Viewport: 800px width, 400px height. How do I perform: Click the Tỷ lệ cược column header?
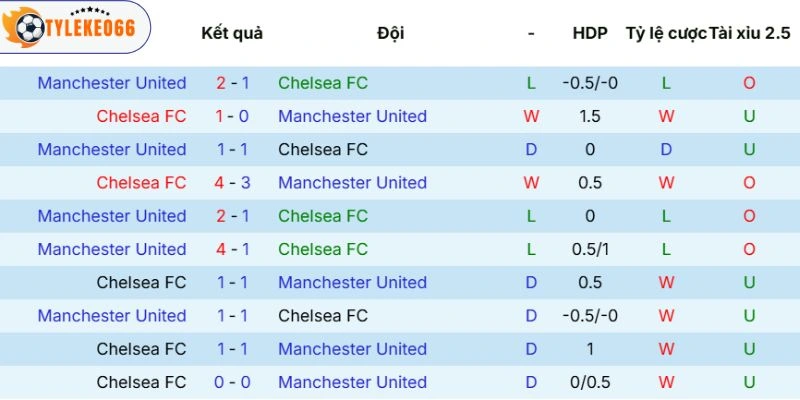click(x=665, y=33)
